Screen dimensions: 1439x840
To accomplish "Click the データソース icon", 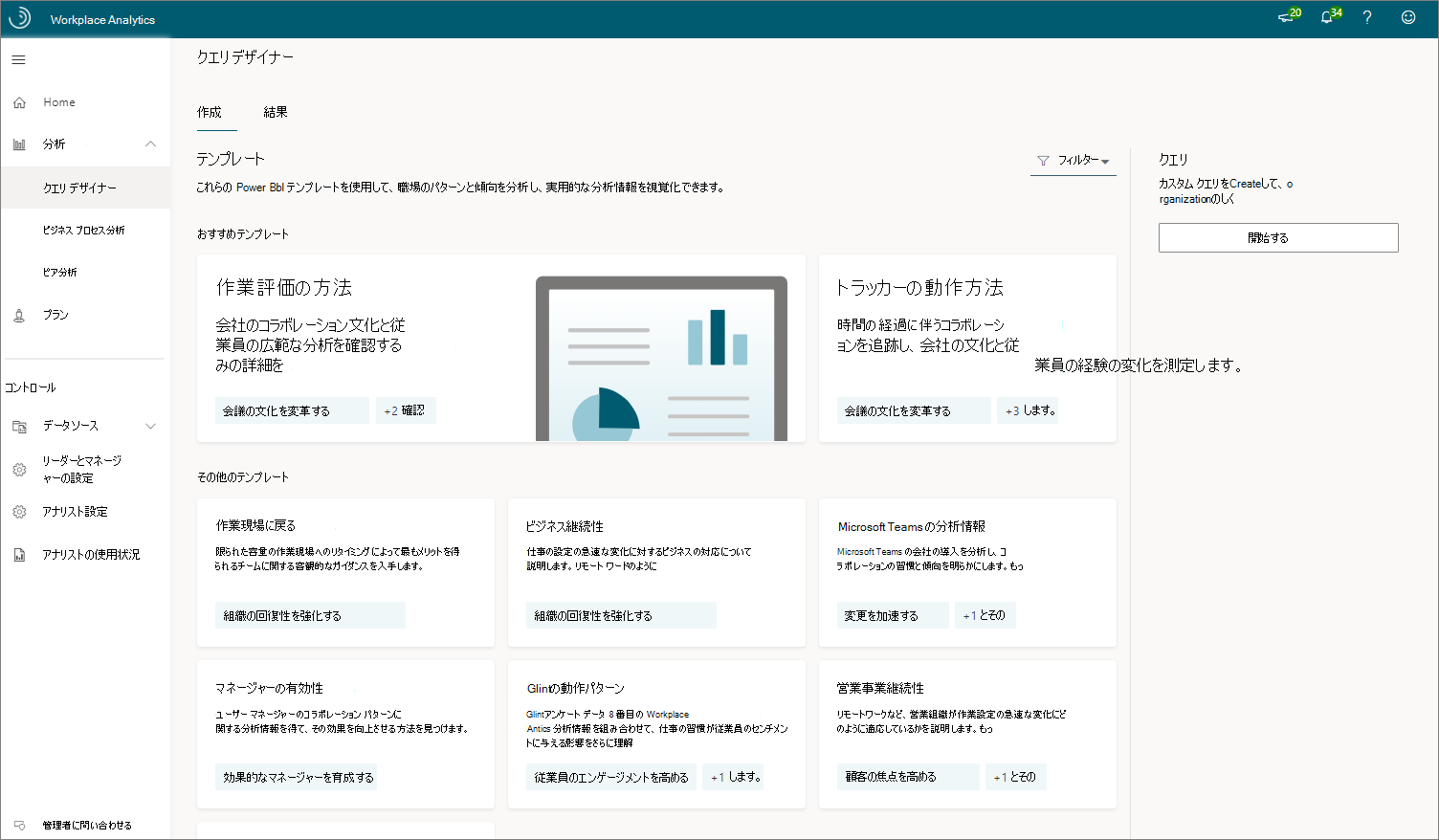I will click(19, 426).
